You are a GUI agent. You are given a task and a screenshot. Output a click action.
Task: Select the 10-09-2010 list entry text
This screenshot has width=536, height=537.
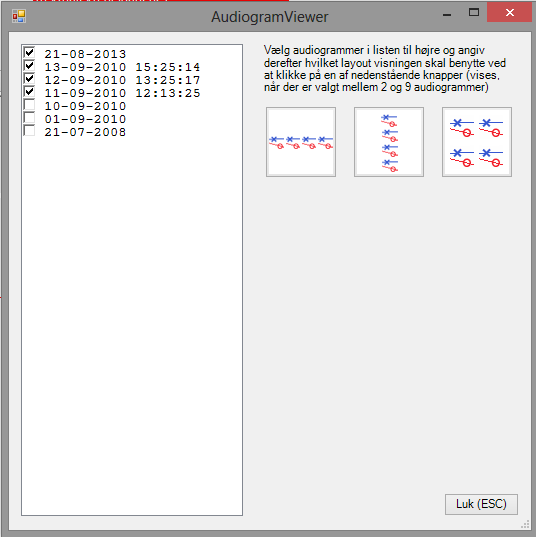[85, 106]
